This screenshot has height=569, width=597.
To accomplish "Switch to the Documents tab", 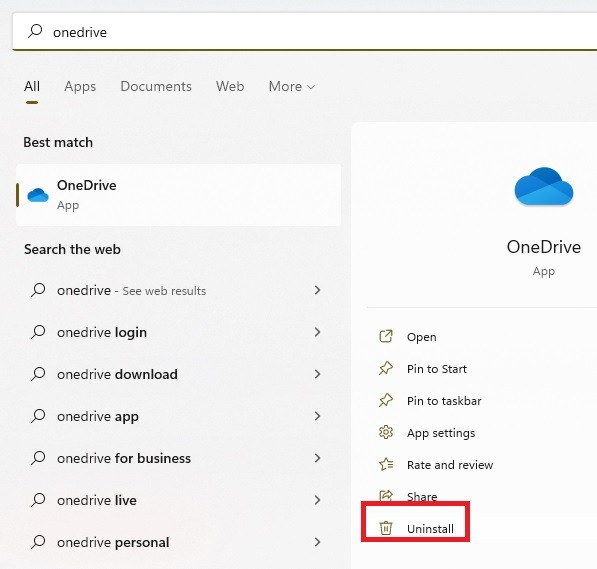I will pyautogui.click(x=156, y=86).
